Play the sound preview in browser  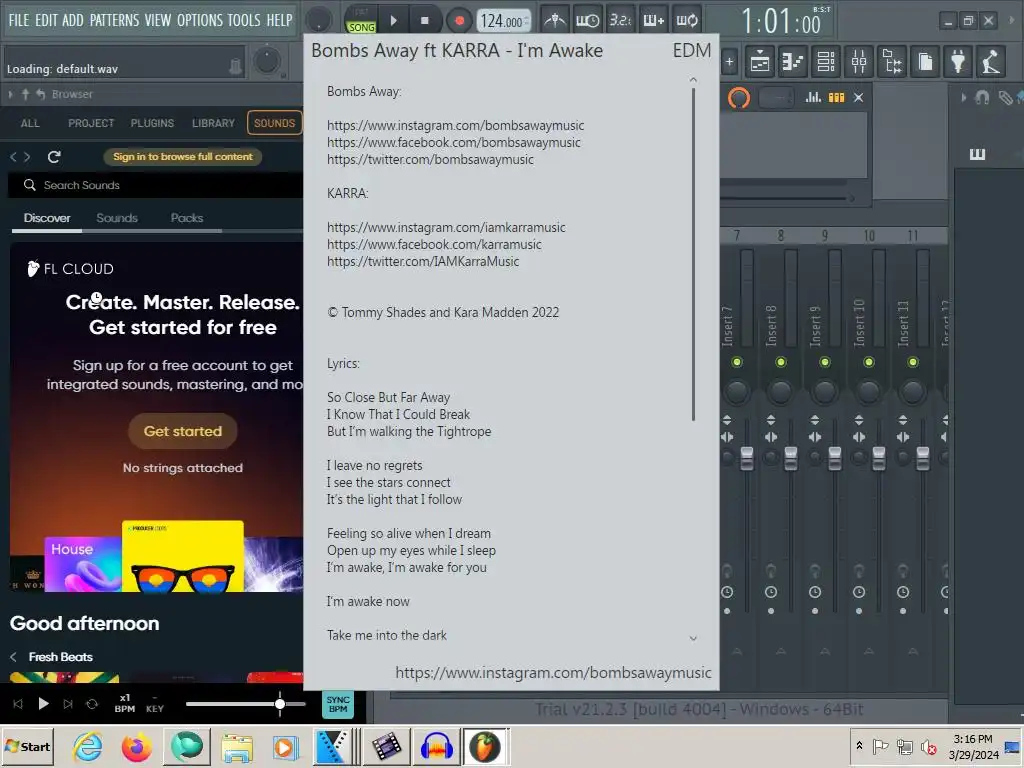(x=43, y=703)
